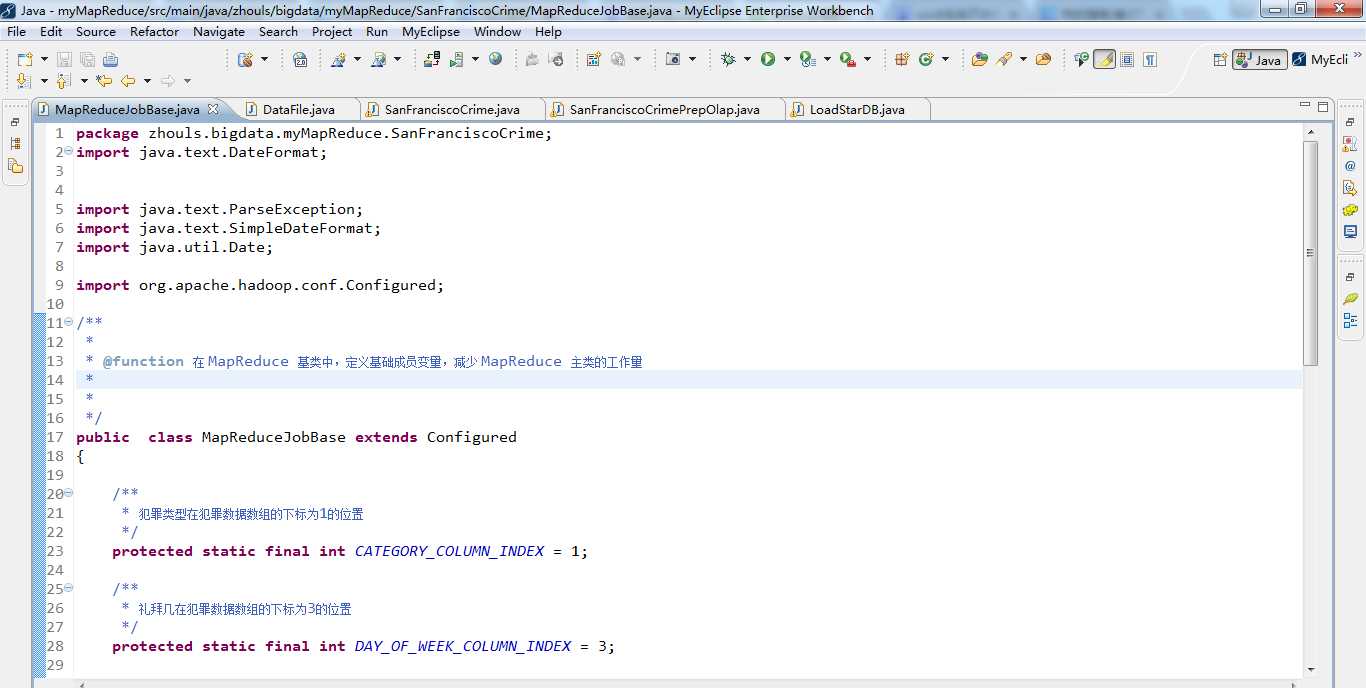This screenshot has width=1366, height=688.
Task: Toggle Mark Occurrences highlighter button
Action: click(x=1104, y=59)
